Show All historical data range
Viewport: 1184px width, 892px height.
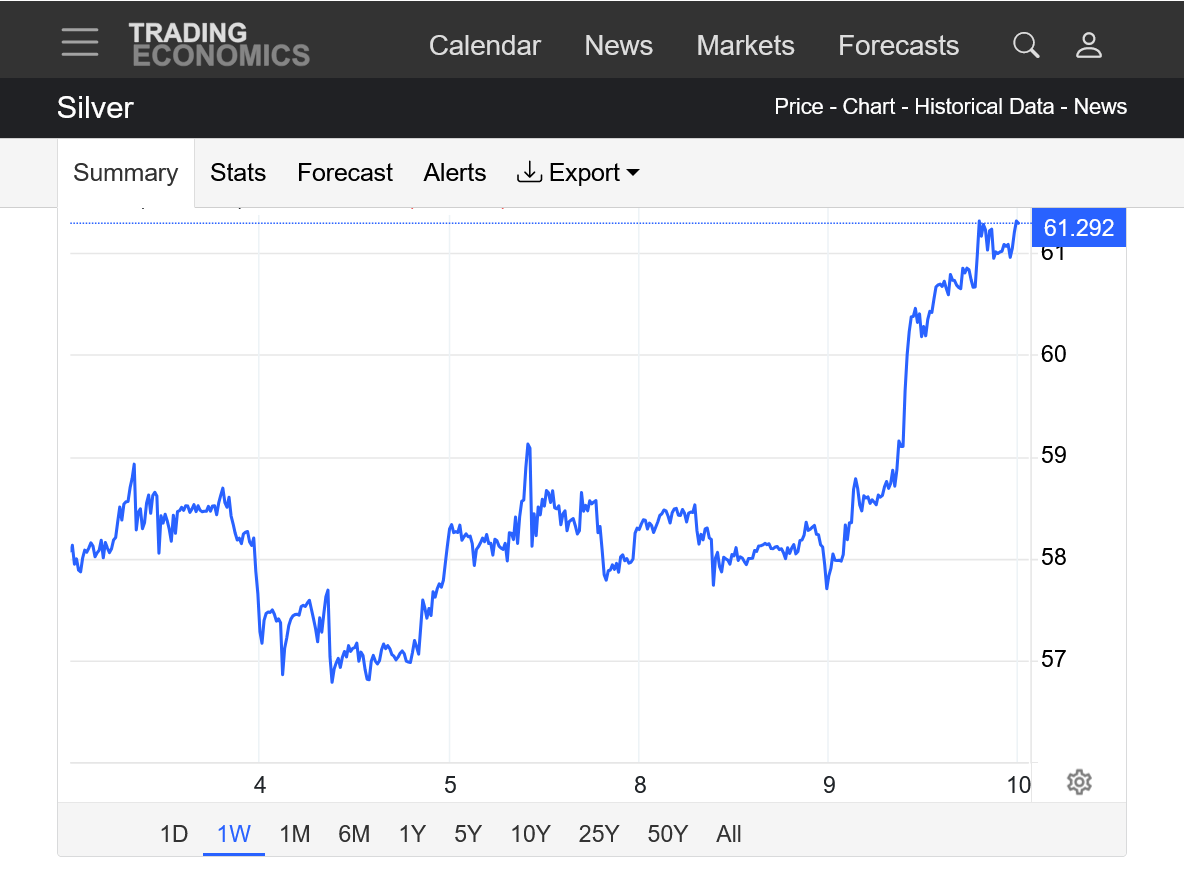click(729, 834)
